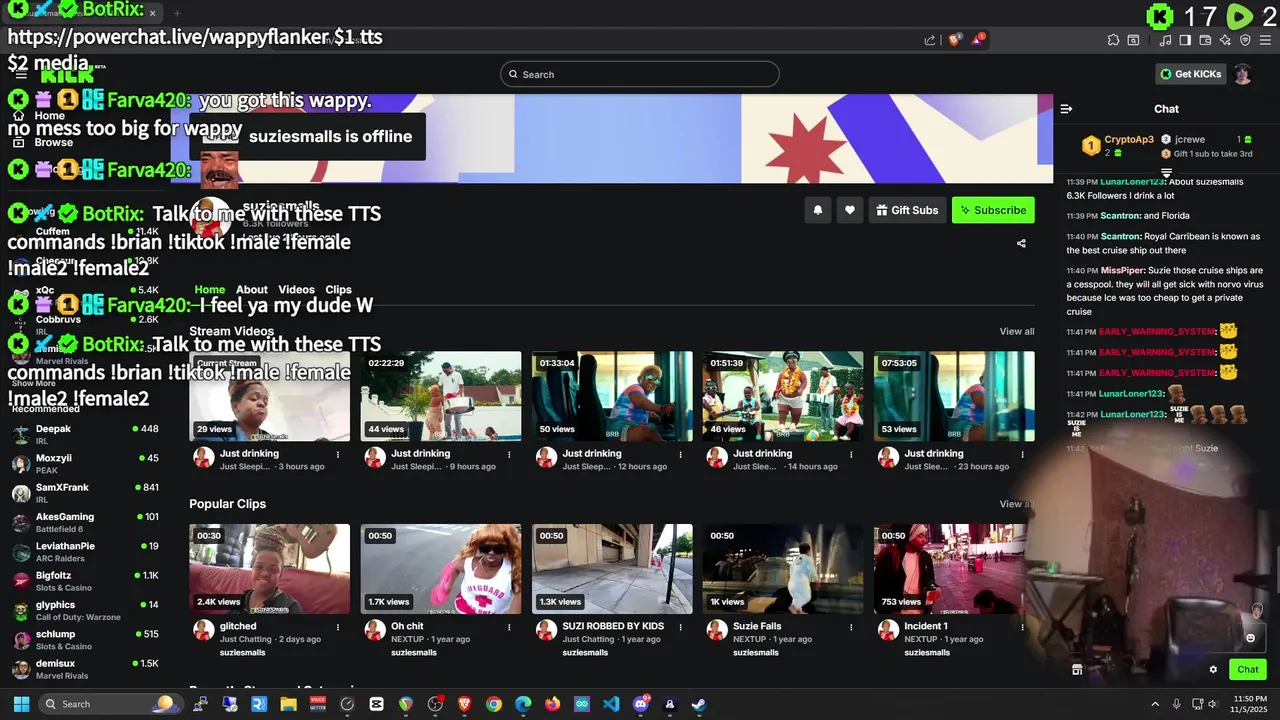Open the user profile avatar at top right
The height and width of the screenshot is (720, 1280).
tap(1243, 74)
